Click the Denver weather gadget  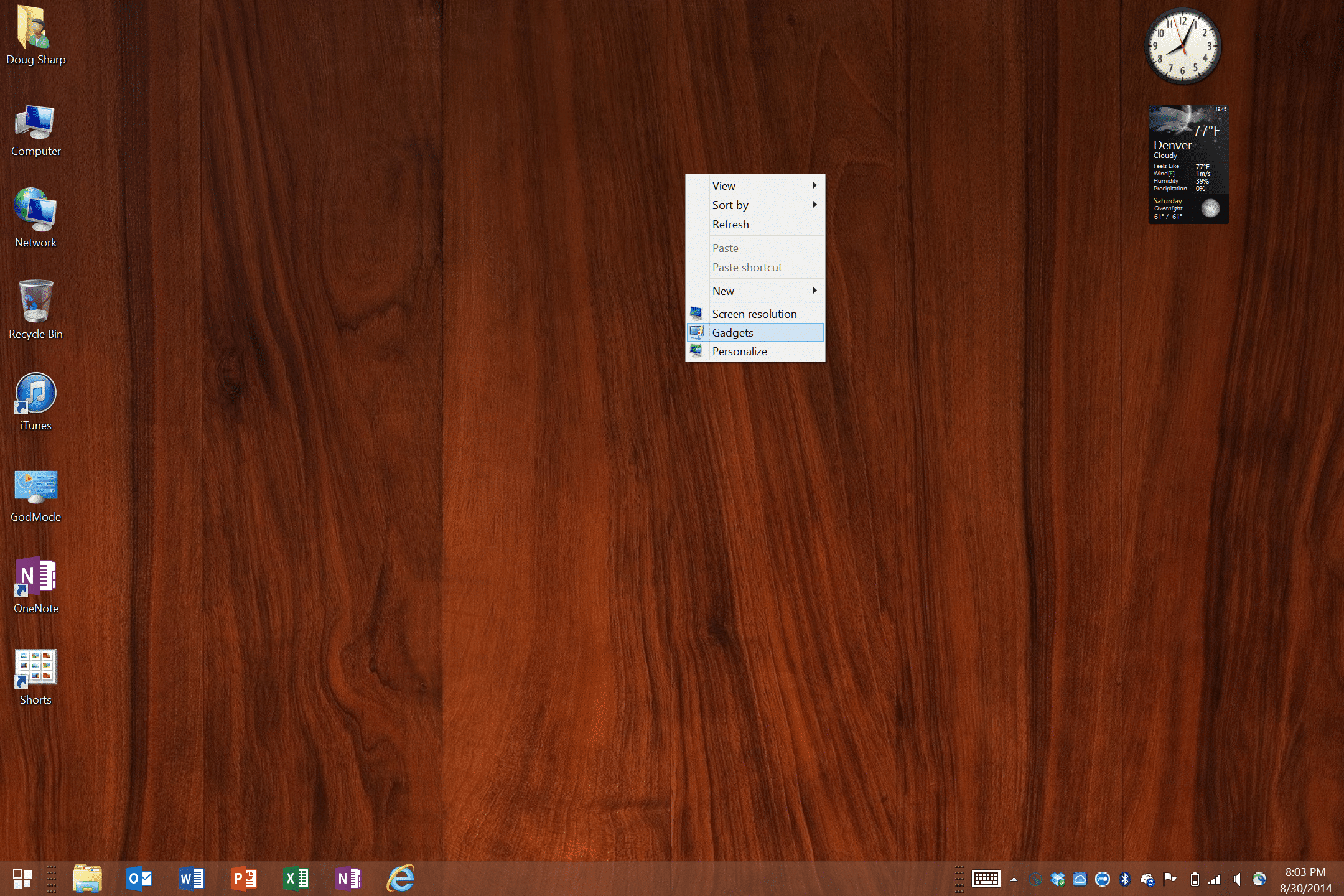click(1188, 164)
